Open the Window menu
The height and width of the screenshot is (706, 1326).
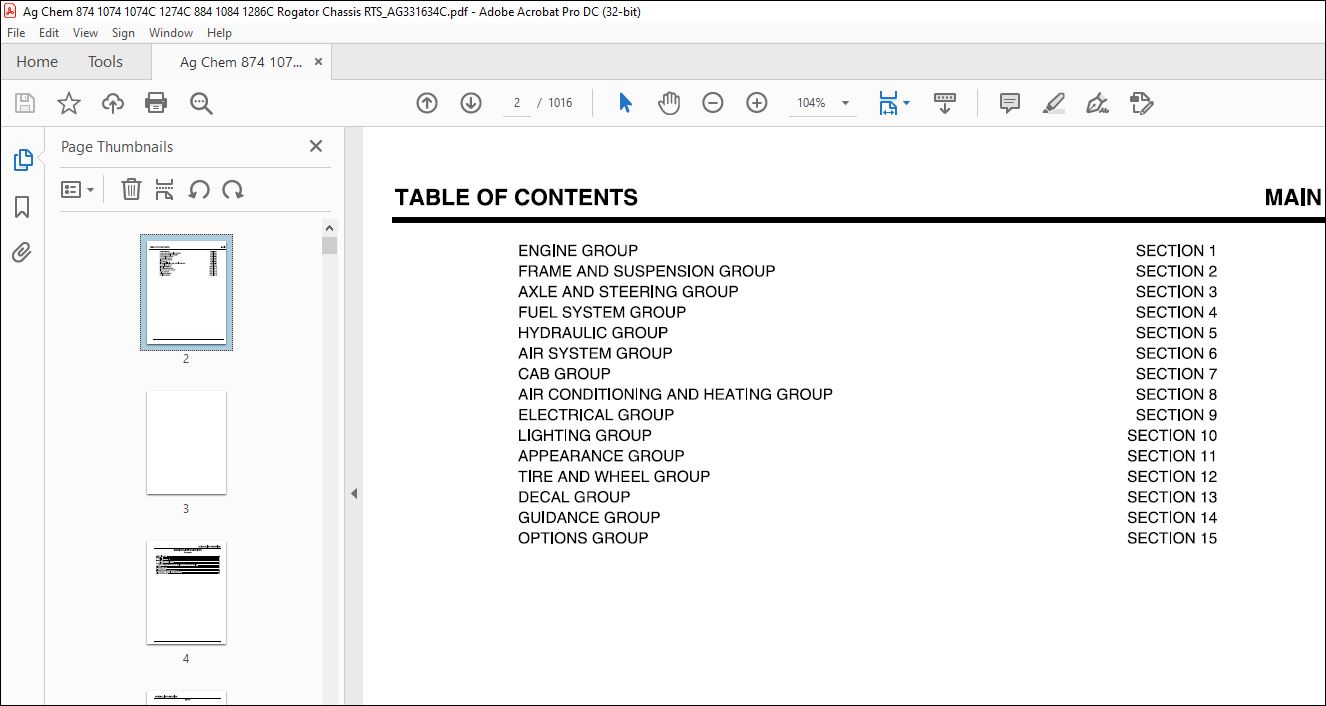(171, 33)
